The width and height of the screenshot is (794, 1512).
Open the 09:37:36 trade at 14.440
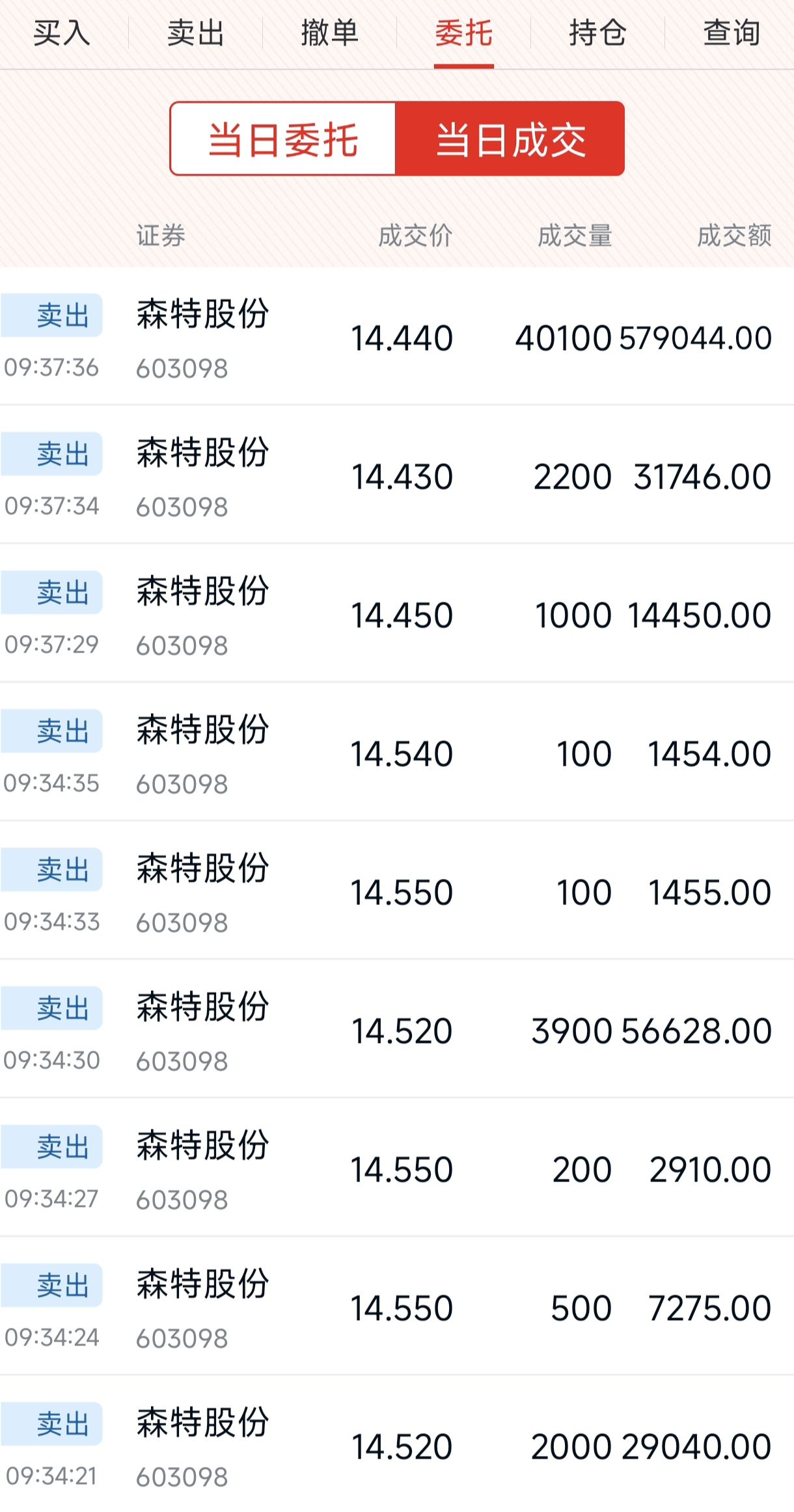[397, 338]
